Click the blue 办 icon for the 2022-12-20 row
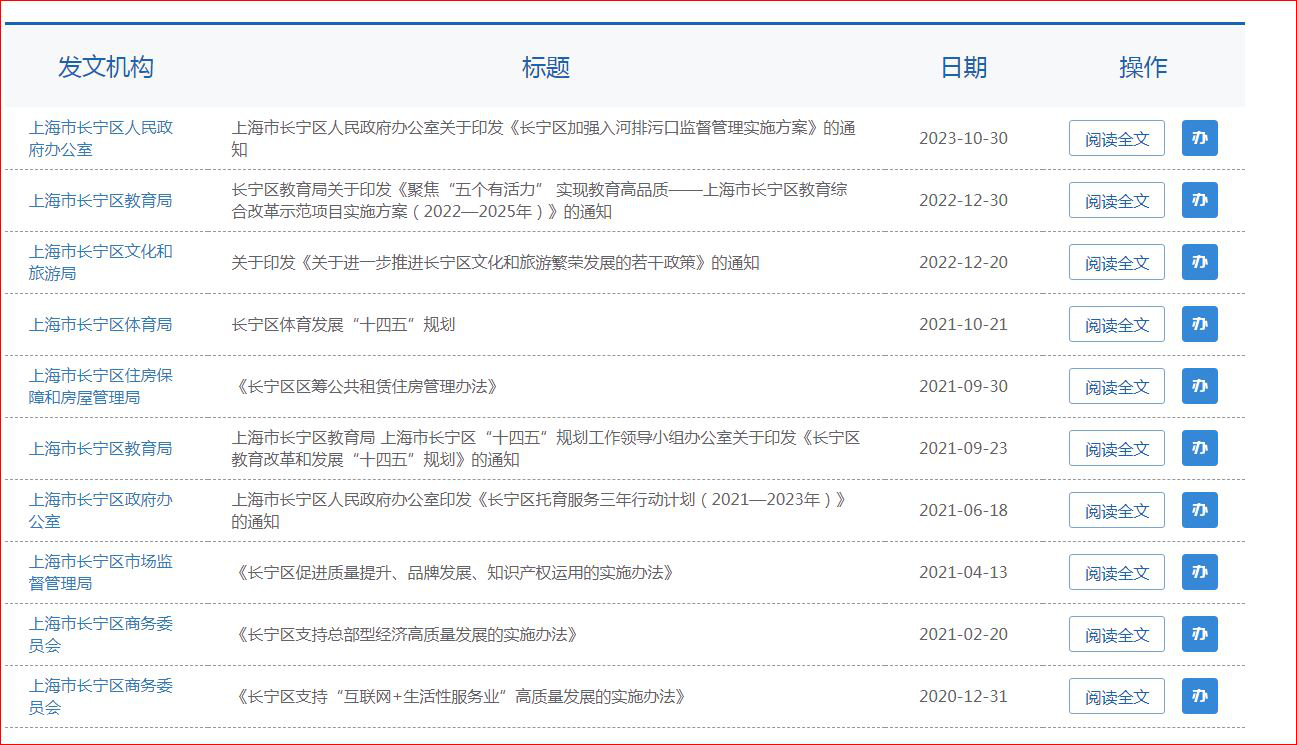Image resolution: width=1297 pixels, height=745 pixels. pyautogui.click(x=1200, y=262)
